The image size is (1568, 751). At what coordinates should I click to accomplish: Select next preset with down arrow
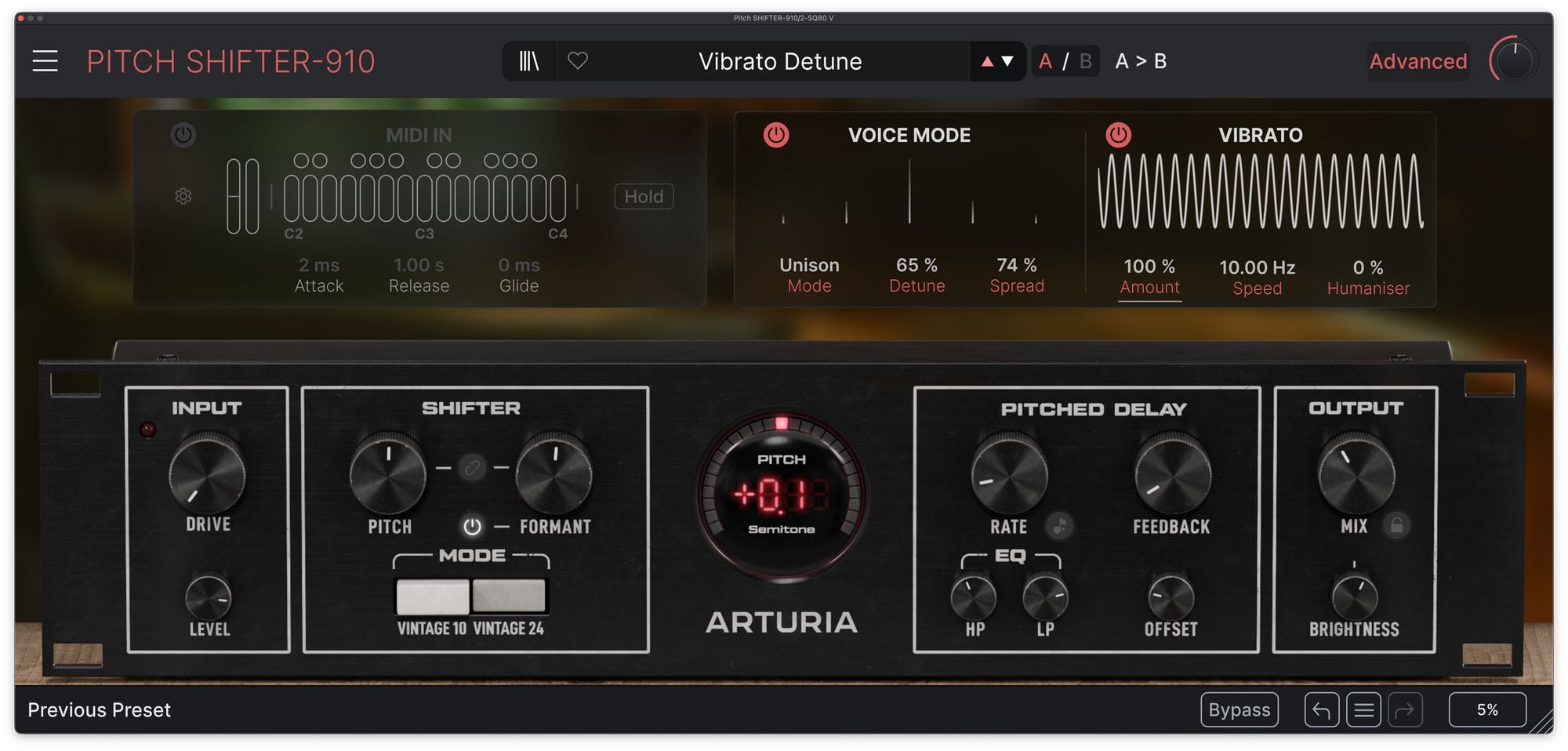[1008, 61]
